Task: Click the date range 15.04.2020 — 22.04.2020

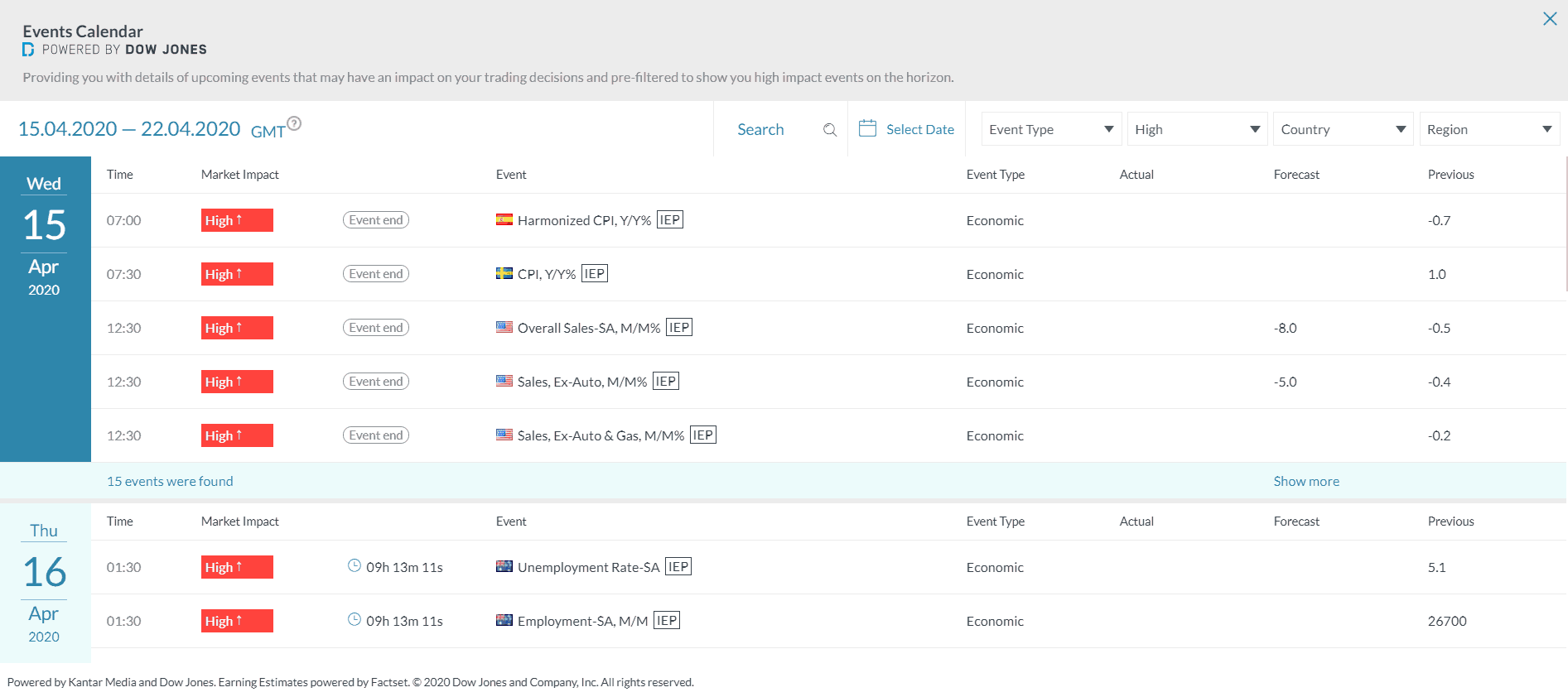Action: (x=129, y=128)
